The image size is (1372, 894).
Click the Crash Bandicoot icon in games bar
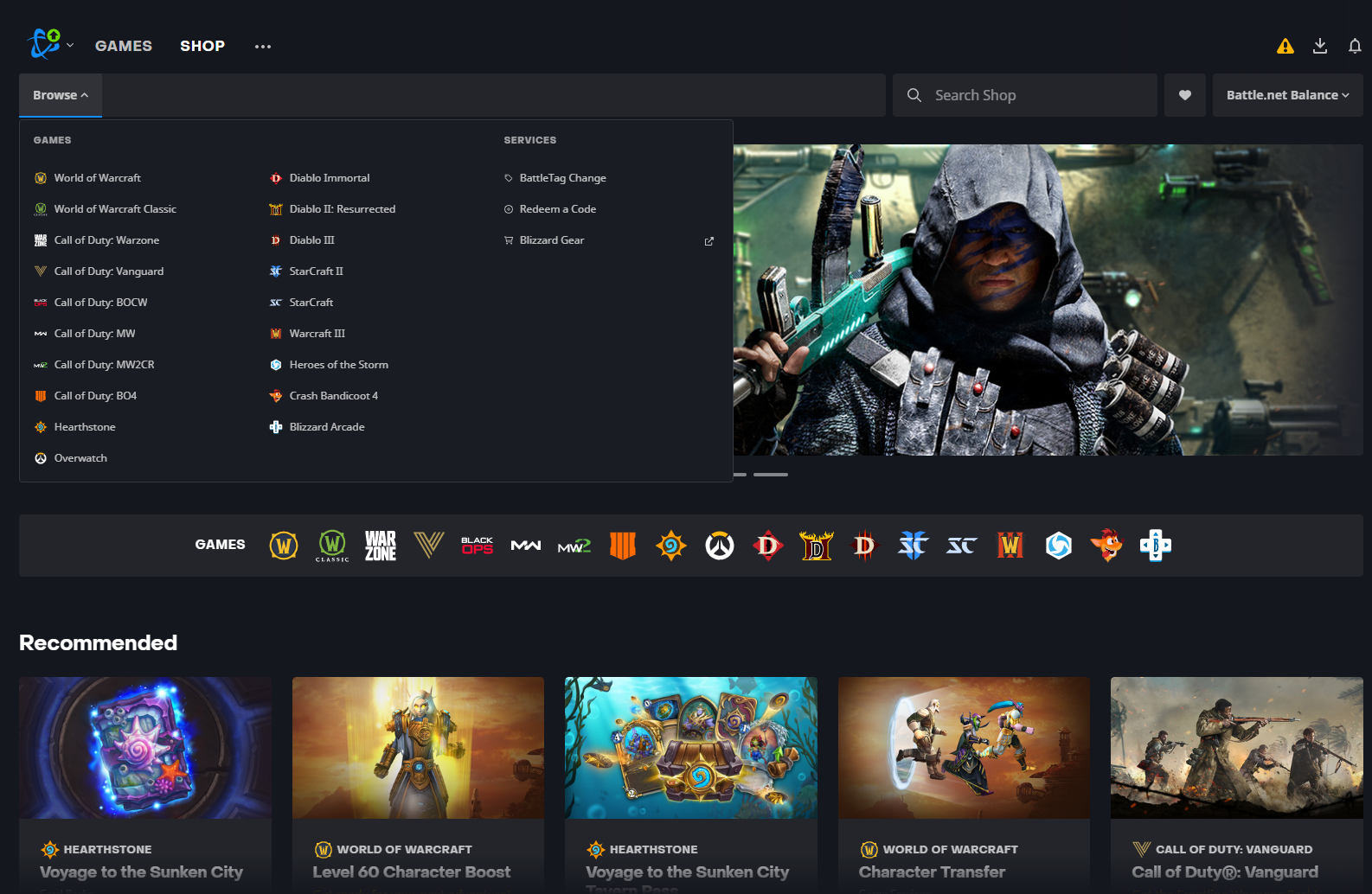point(1107,546)
